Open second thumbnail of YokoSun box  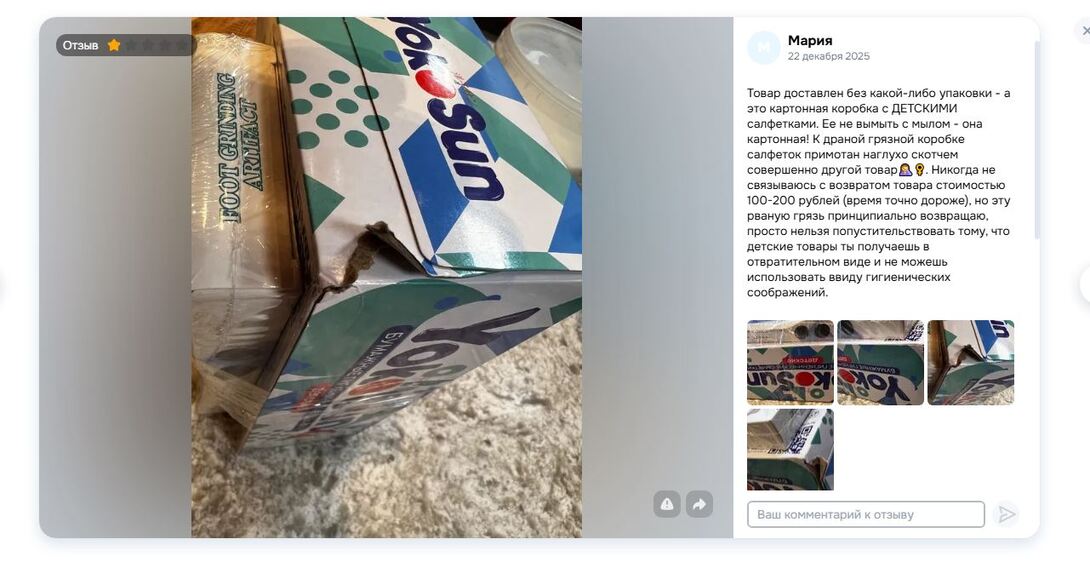pyautogui.click(x=881, y=362)
